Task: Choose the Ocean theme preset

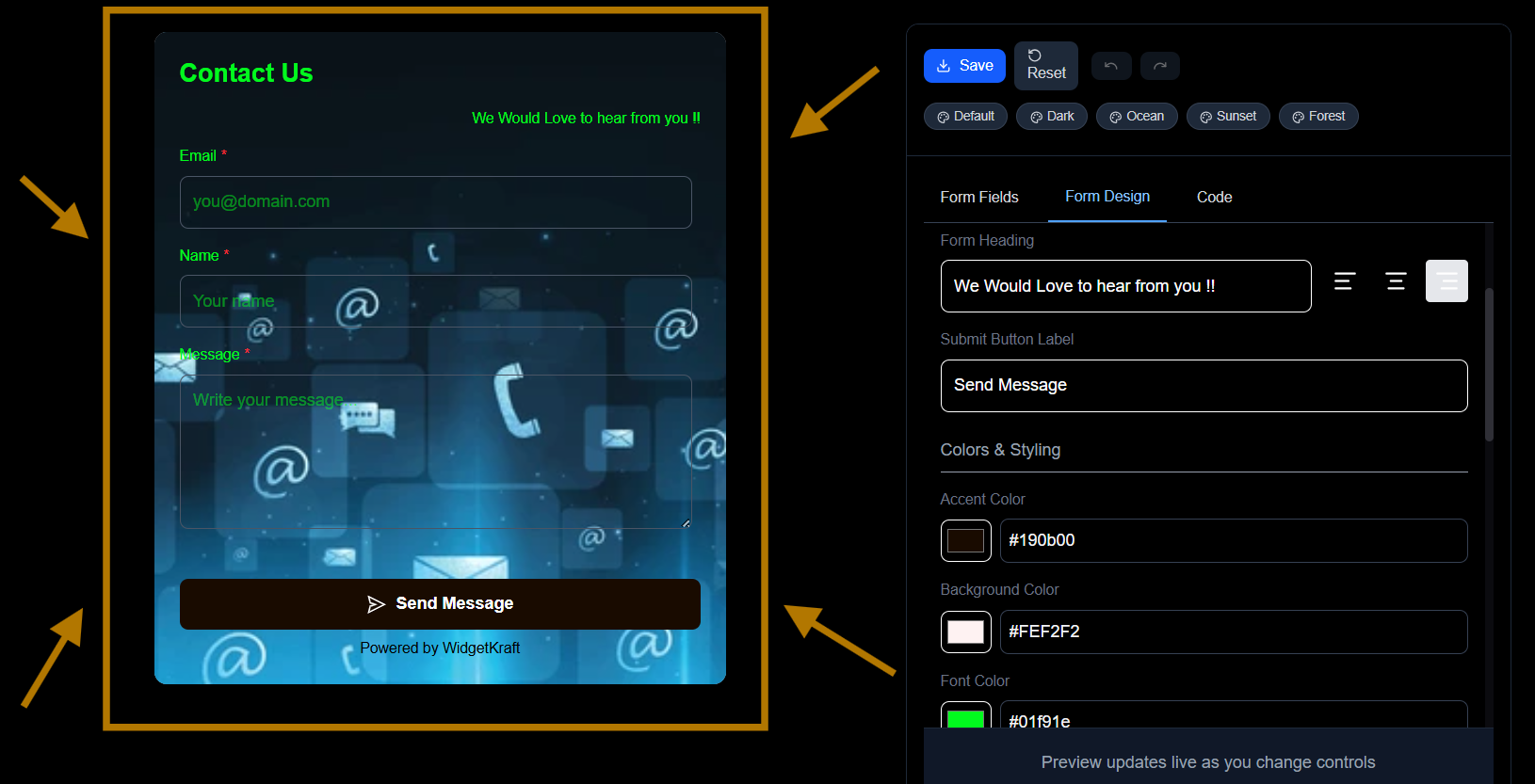Action: [x=1137, y=117]
